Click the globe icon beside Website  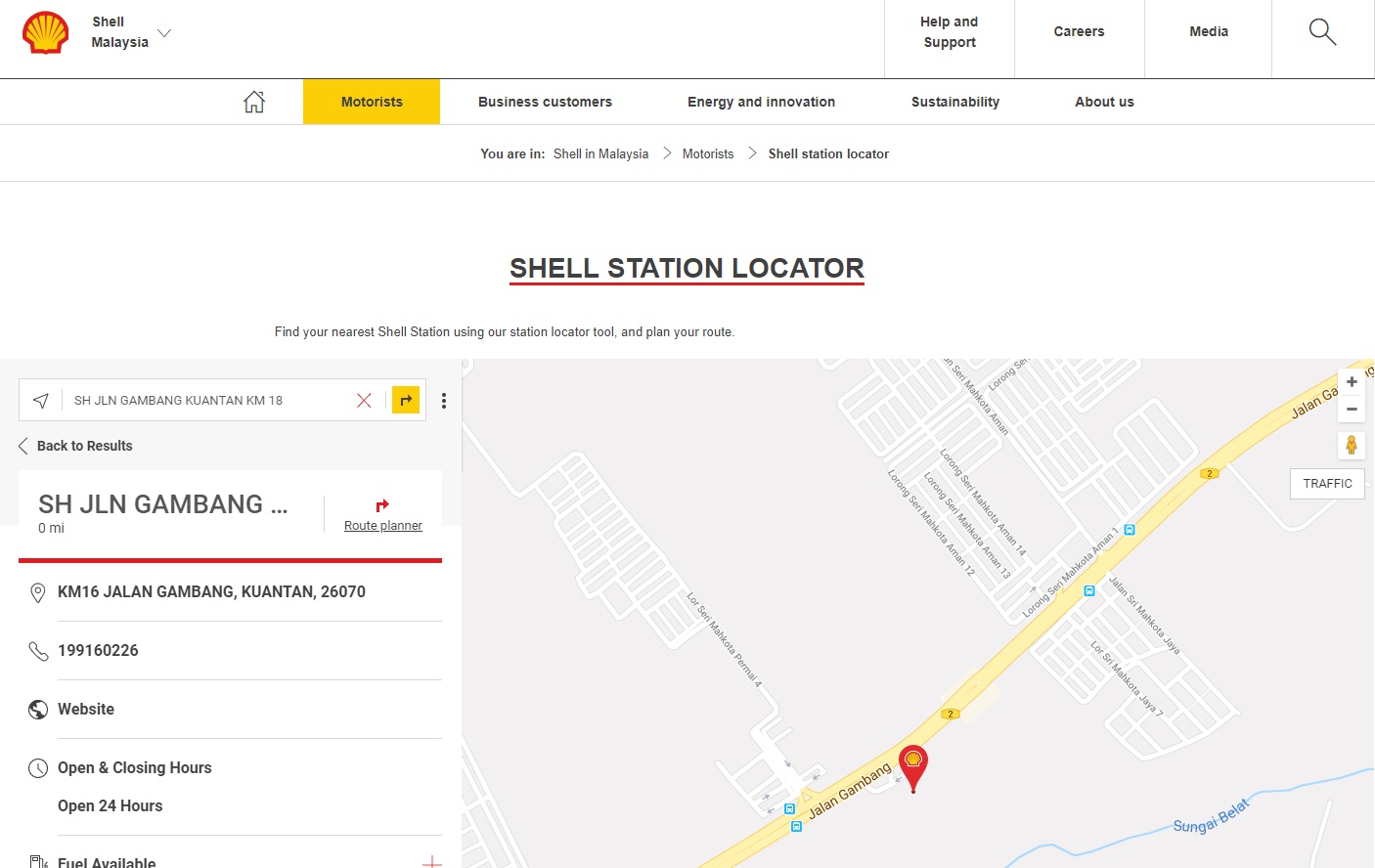tap(38, 709)
